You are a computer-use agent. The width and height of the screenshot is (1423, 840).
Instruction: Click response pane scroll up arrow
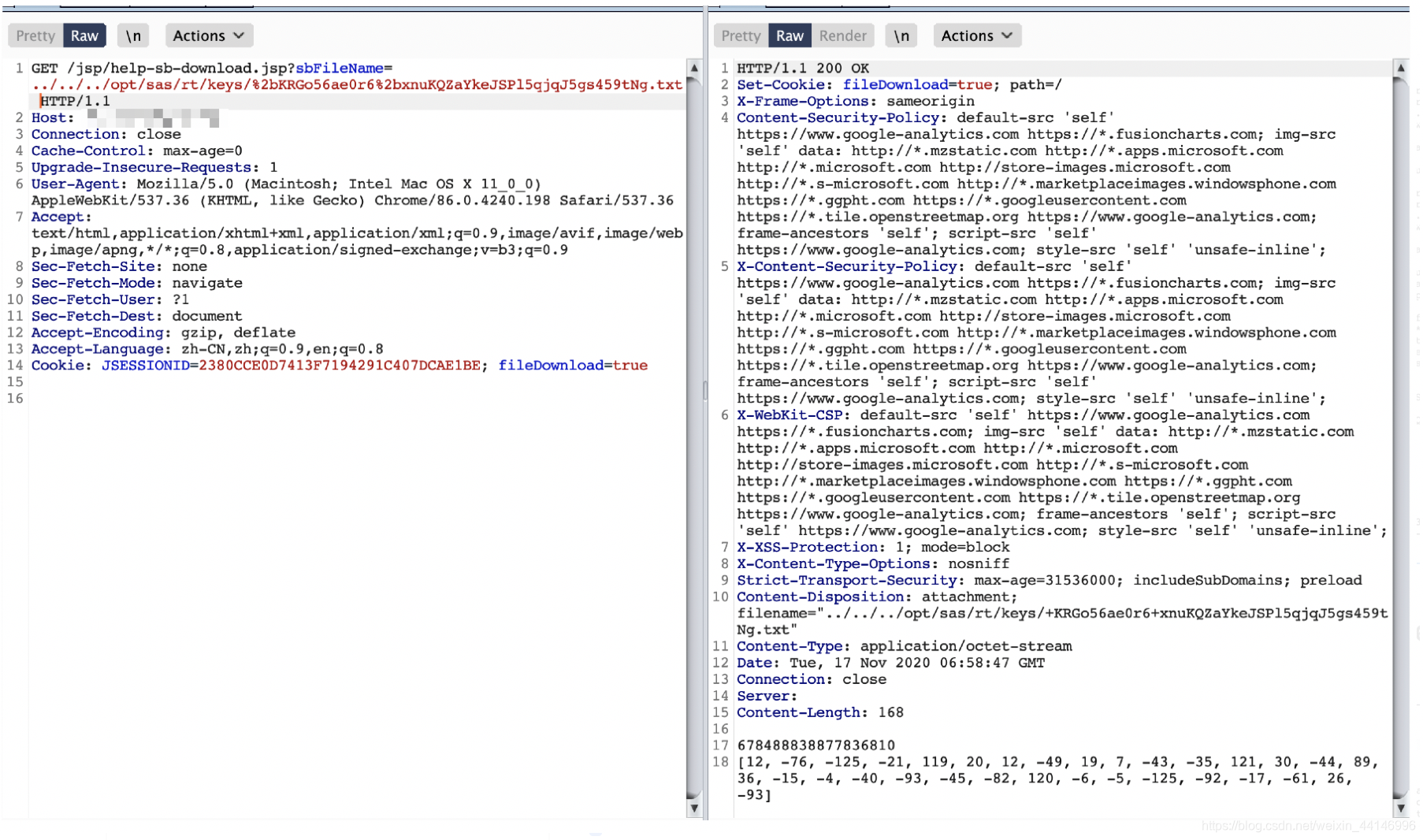point(1401,69)
